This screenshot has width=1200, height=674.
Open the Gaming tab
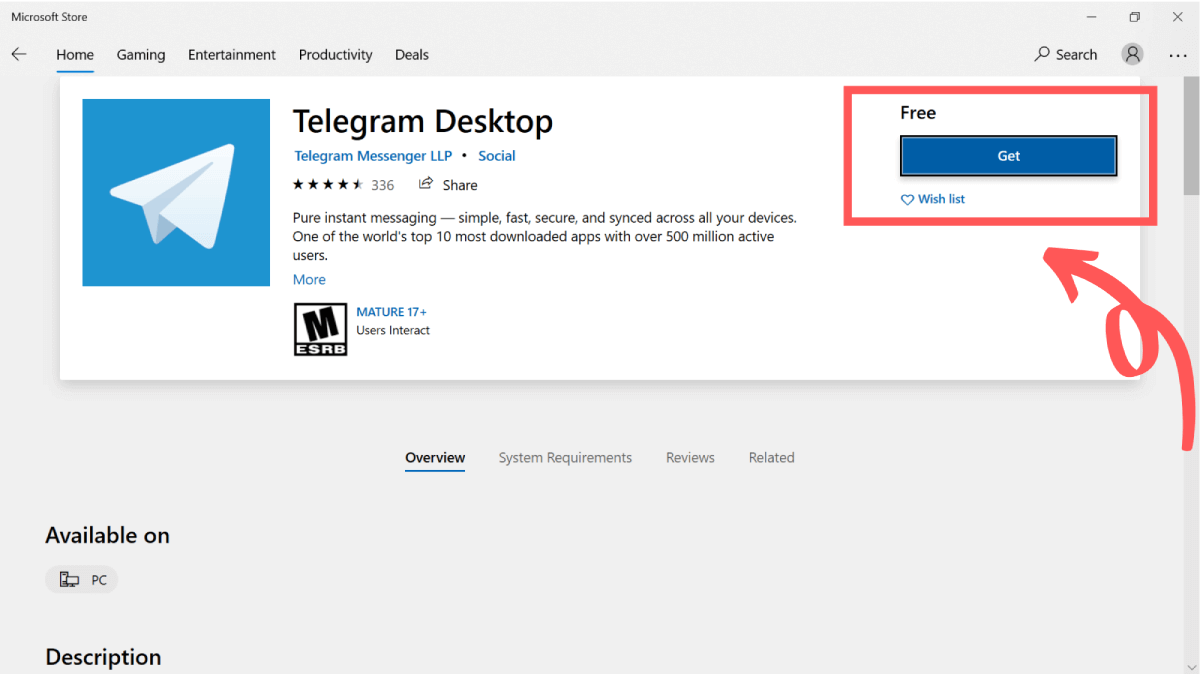coord(141,54)
